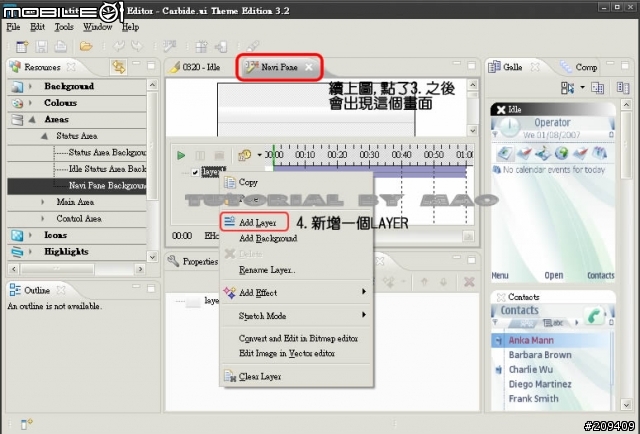Expand the Icons tree node

point(31,235)
